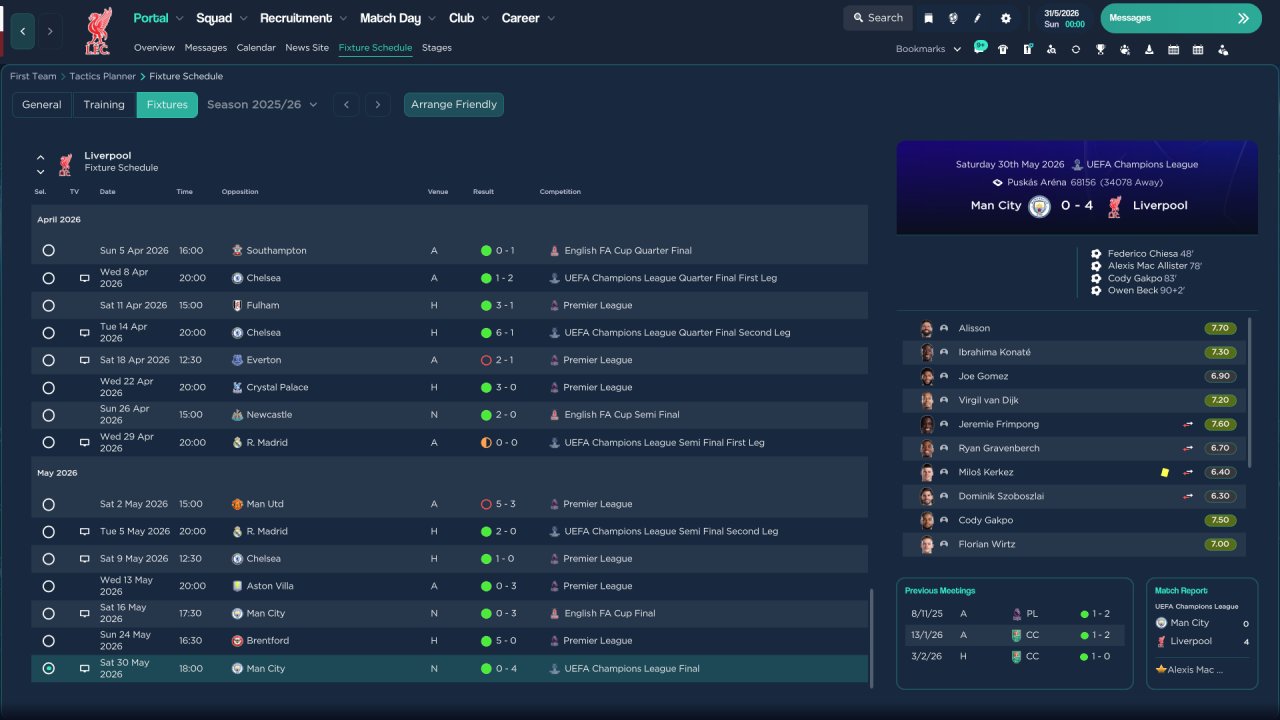The height and width of the screenshot is (720, 1280).
Task: Select the Man City FA Cup Final radio
Action: tap(48, 613)
